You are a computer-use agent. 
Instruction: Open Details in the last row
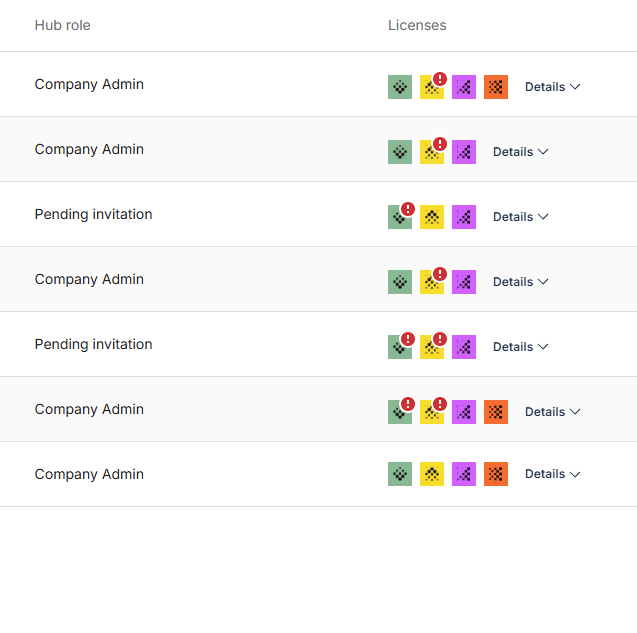click(552, 474)
